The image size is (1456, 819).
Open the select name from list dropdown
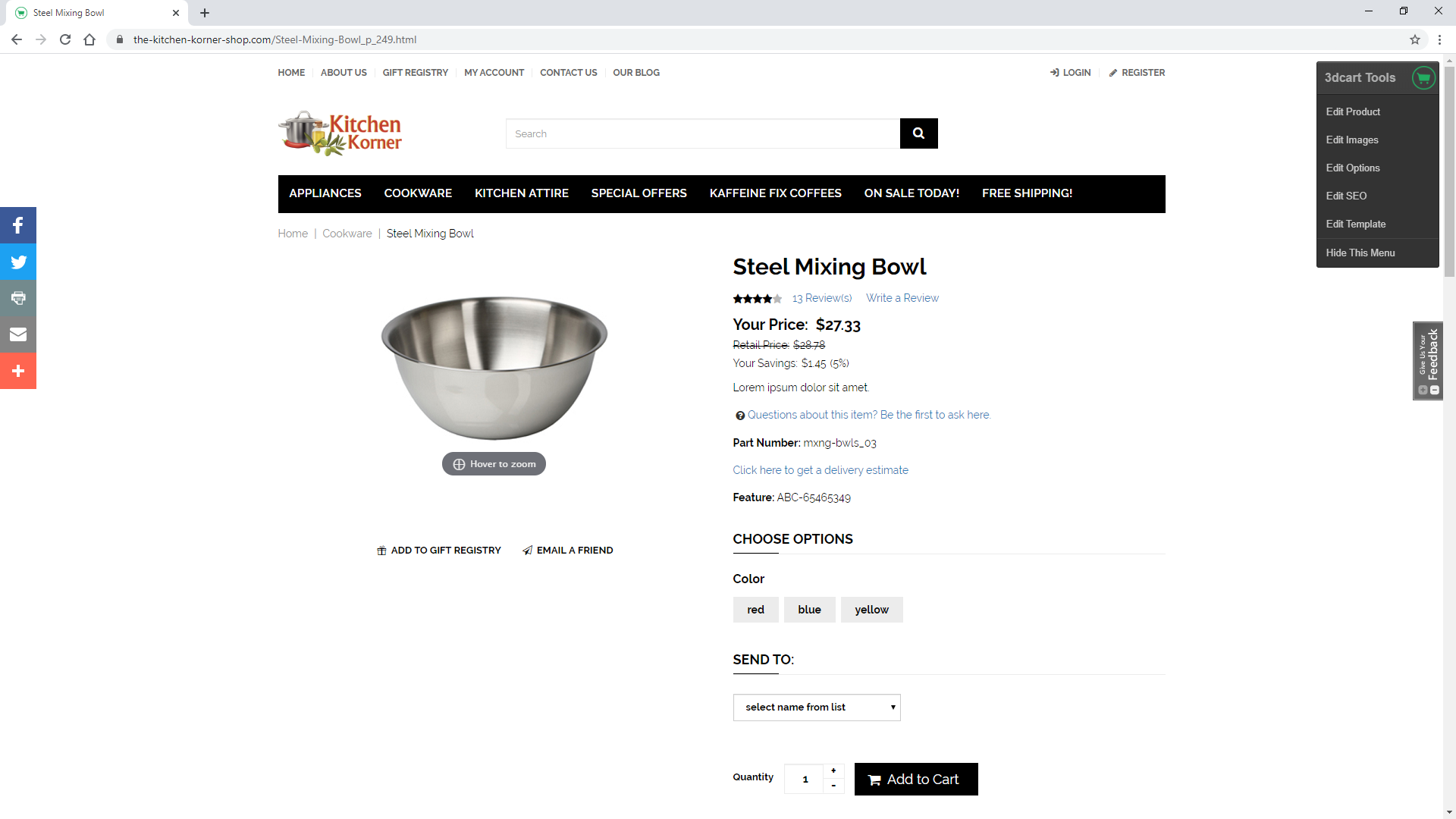point(816,708)
